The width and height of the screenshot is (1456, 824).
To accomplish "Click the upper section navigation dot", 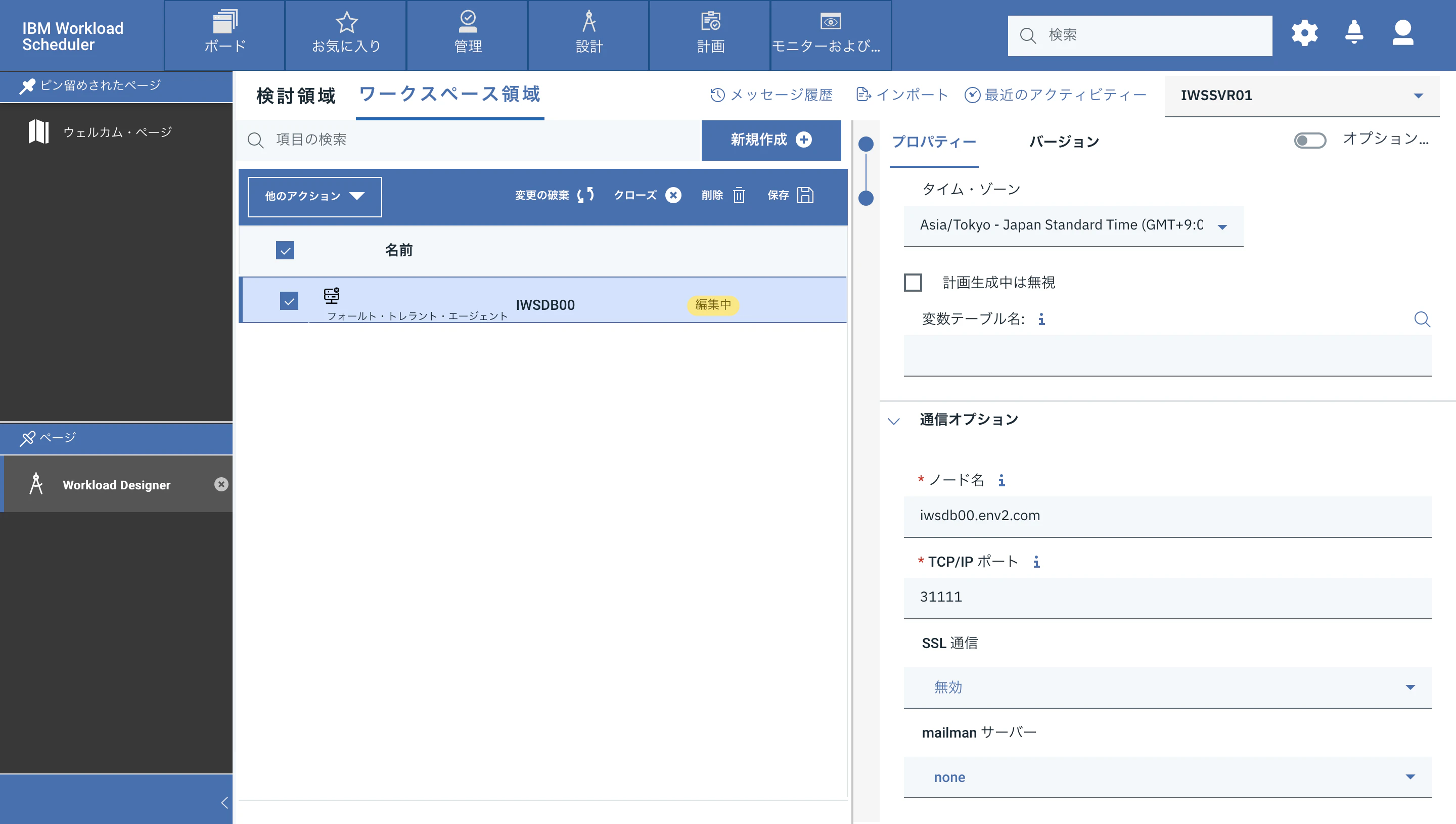I will click(x=866, y=144).
